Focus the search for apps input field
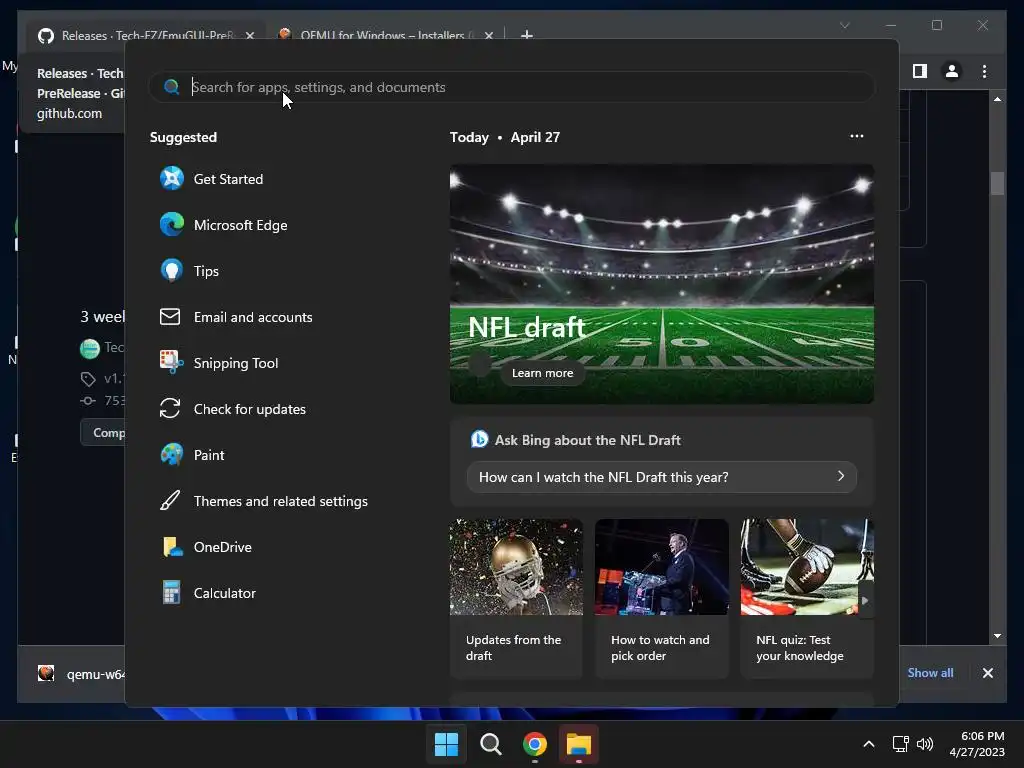1024x768 pixels. click(x=512, y=87)
